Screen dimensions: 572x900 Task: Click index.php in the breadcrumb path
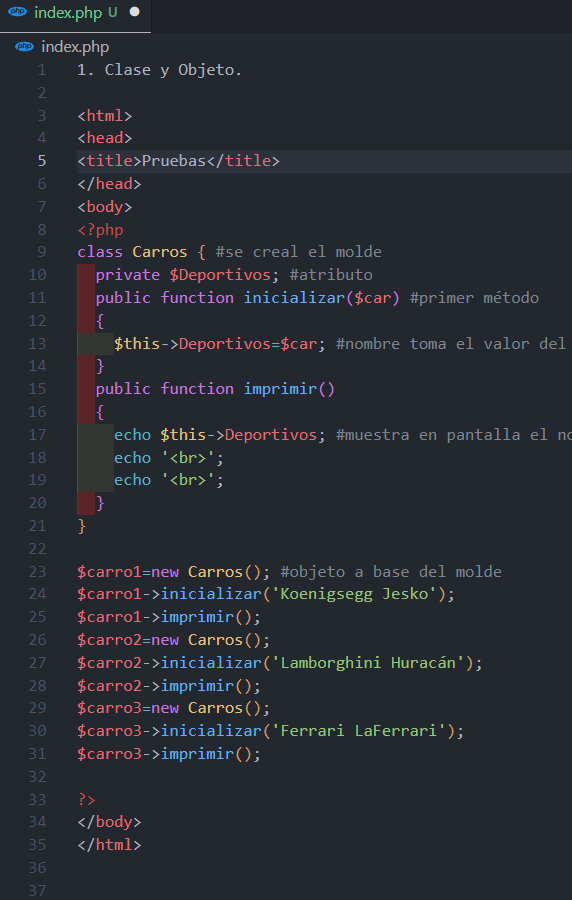pos(75,47)
